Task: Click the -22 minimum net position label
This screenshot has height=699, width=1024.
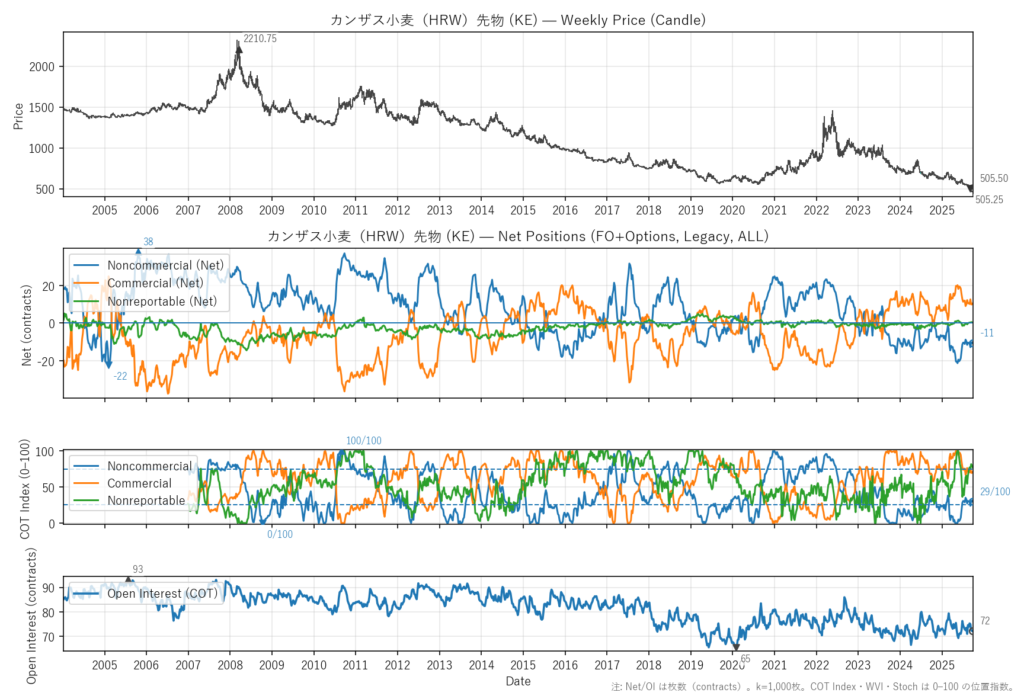Action: [120, 376]
